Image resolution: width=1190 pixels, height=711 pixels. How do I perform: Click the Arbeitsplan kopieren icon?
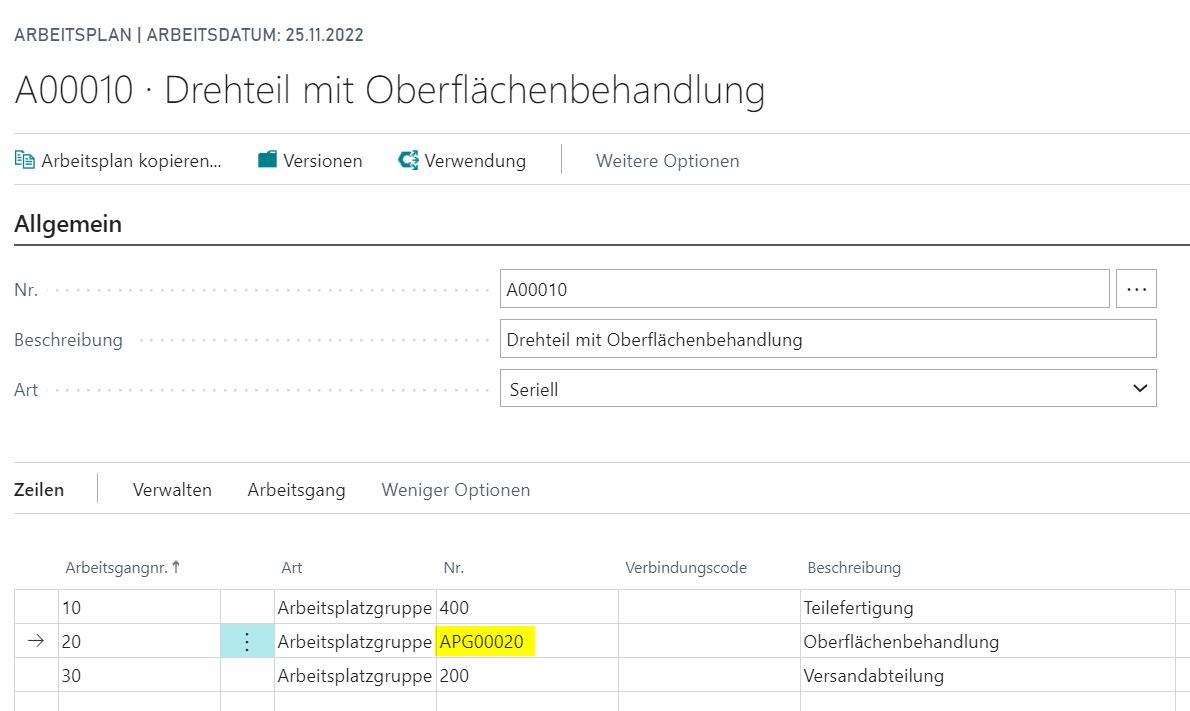tap(25, 160)
